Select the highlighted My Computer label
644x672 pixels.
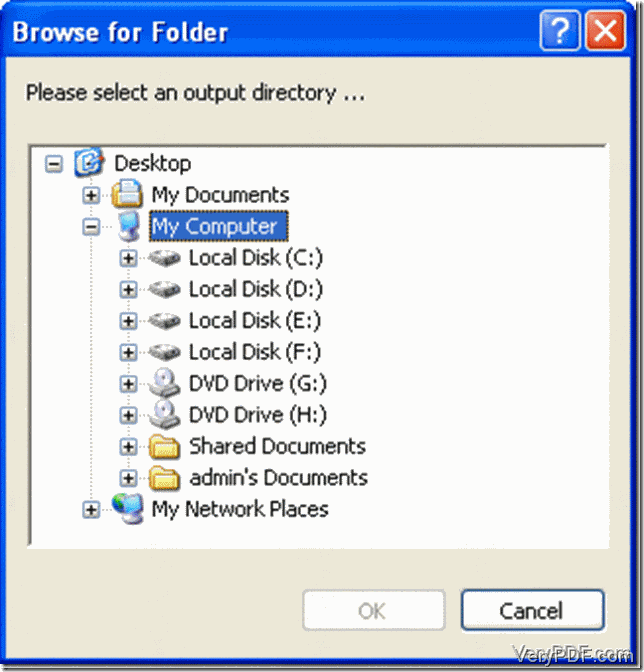coord(219,226)
